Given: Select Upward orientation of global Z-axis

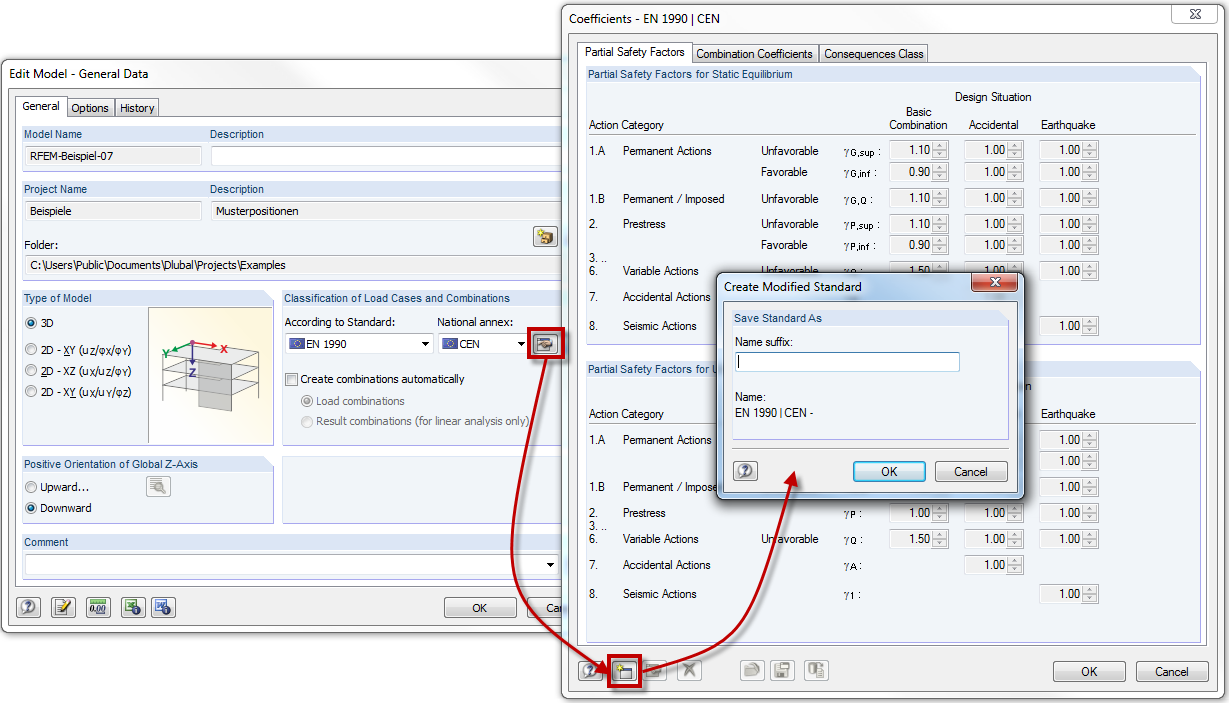Looking at the screenshot, I should click(x=31, y=487).
